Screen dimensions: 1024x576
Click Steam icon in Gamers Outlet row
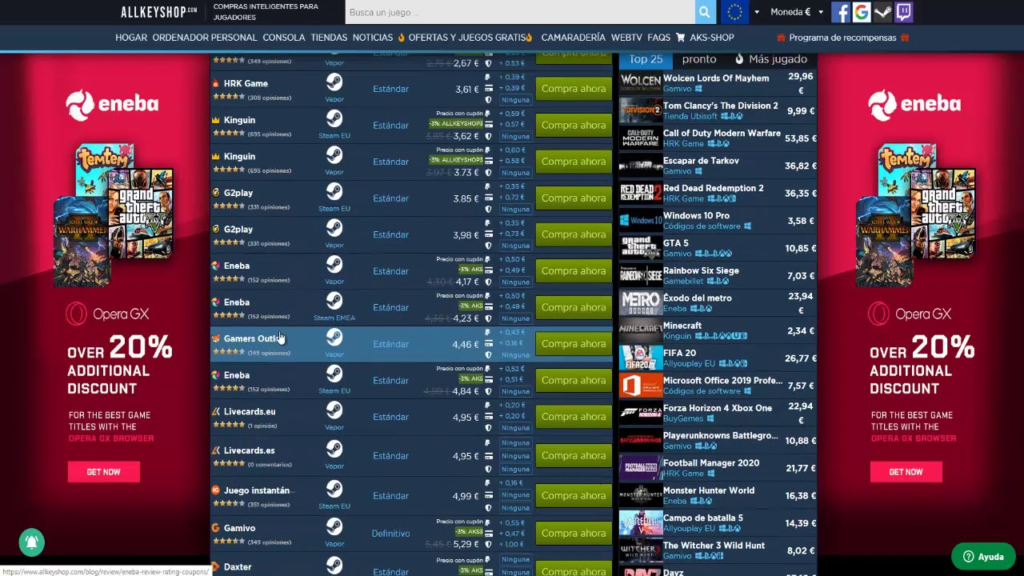click(x=334, y=338)
